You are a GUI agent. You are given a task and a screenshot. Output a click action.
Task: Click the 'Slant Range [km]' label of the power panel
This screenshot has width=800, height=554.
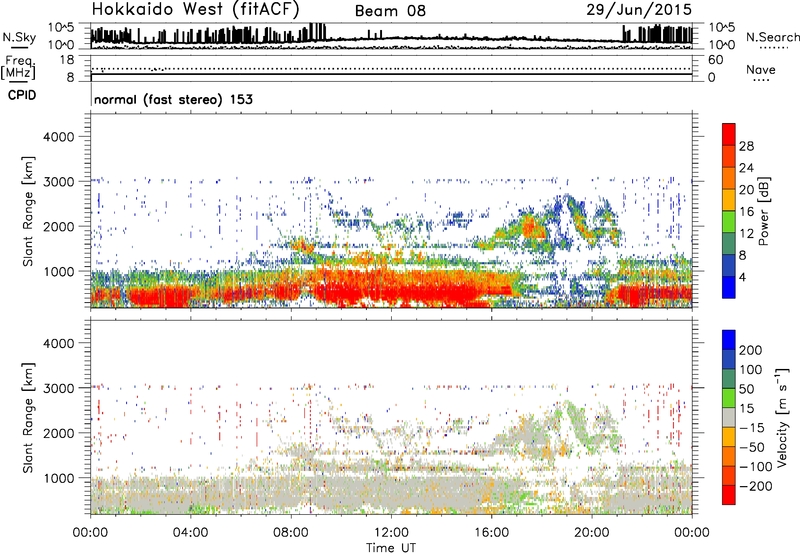[29, 211]
